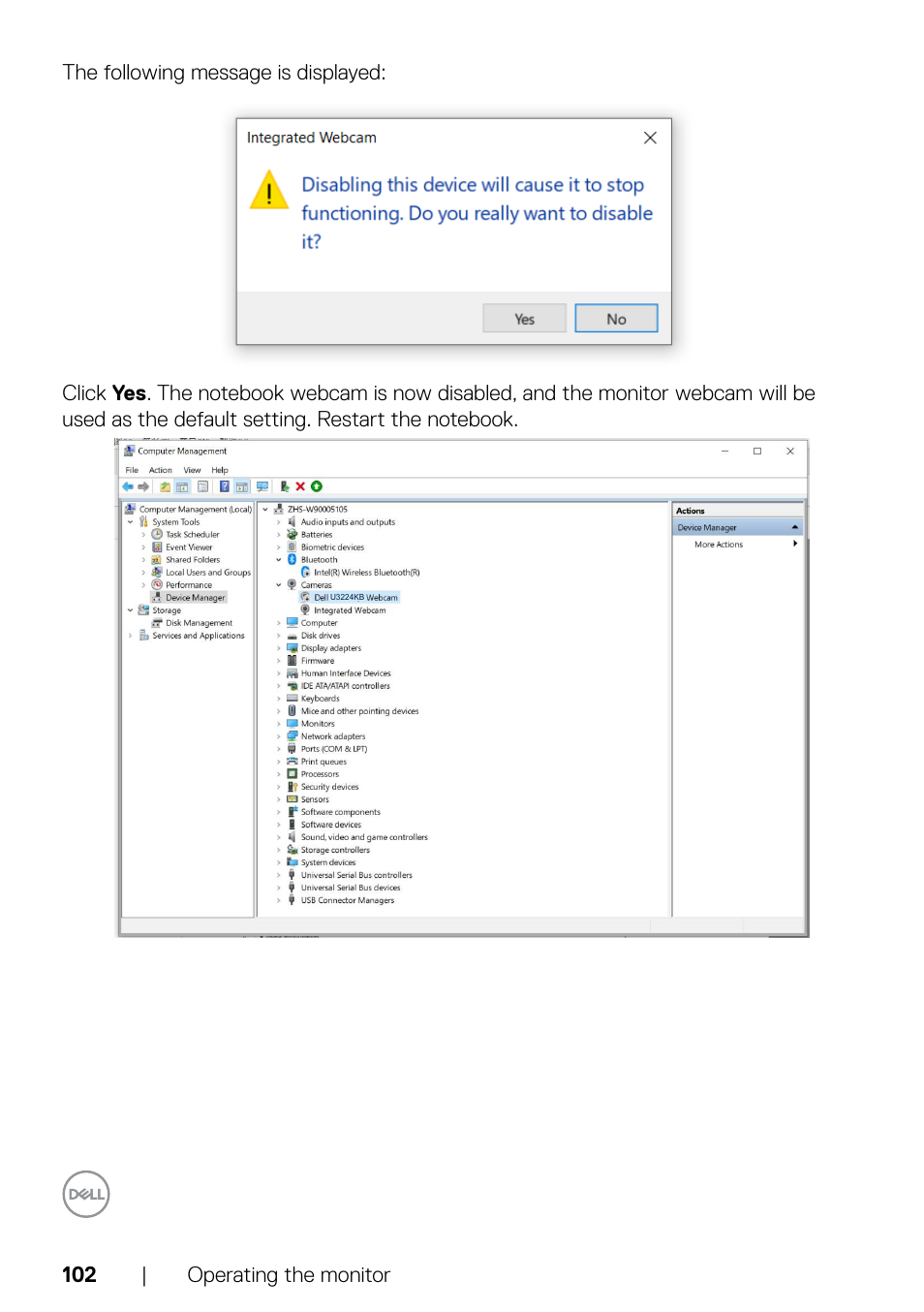Collapse the Storage node in console tree
The image size is (924, 1312).
click(x=131, y=610)
